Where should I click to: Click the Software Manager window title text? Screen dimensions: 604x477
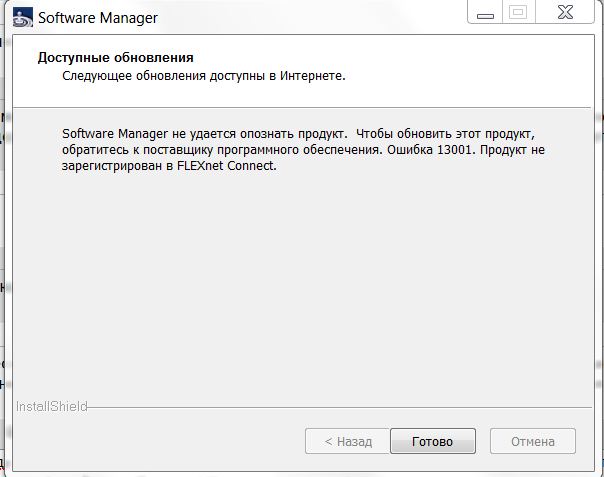pos(97,18)
